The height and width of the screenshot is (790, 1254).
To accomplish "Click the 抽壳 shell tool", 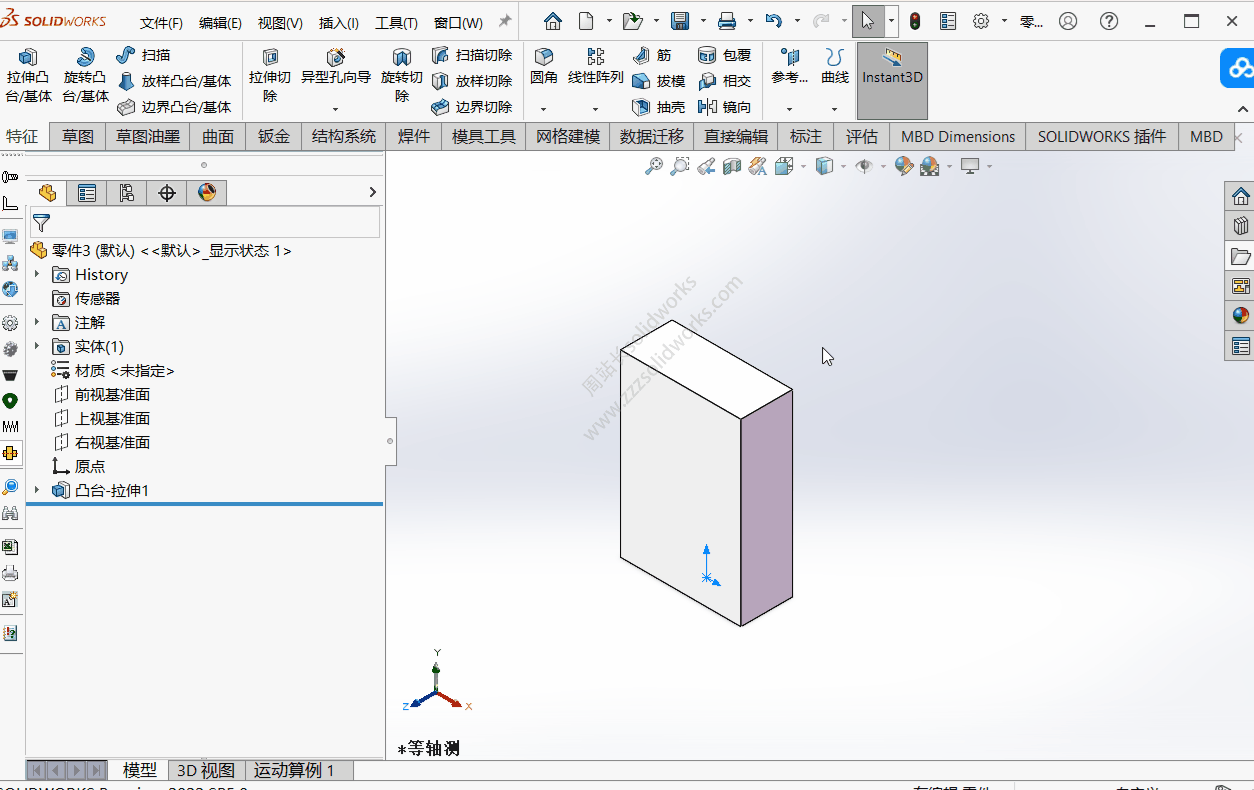I will click(658, 107).
